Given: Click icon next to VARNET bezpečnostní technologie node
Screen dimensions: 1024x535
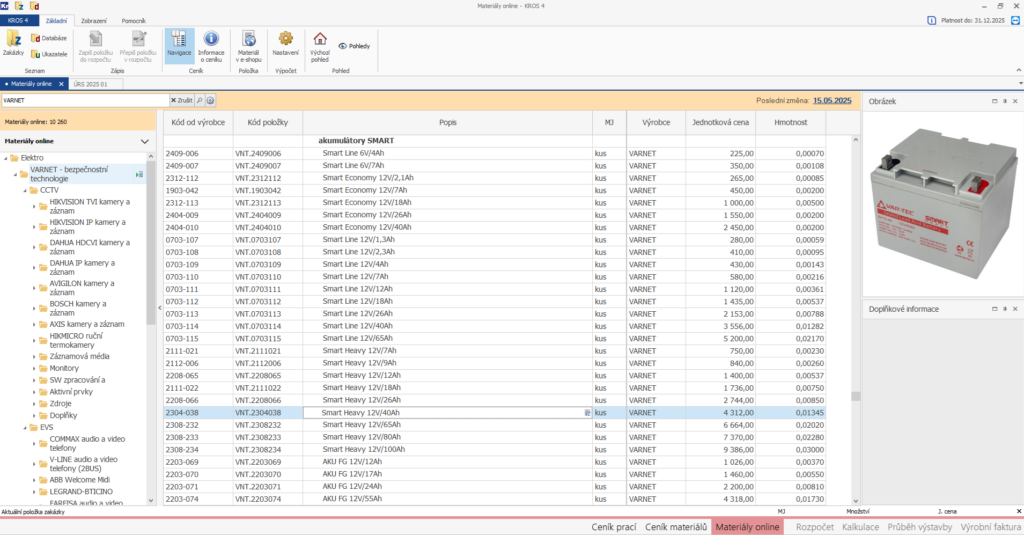Looking at the screenshot, I should pos(139,174).
